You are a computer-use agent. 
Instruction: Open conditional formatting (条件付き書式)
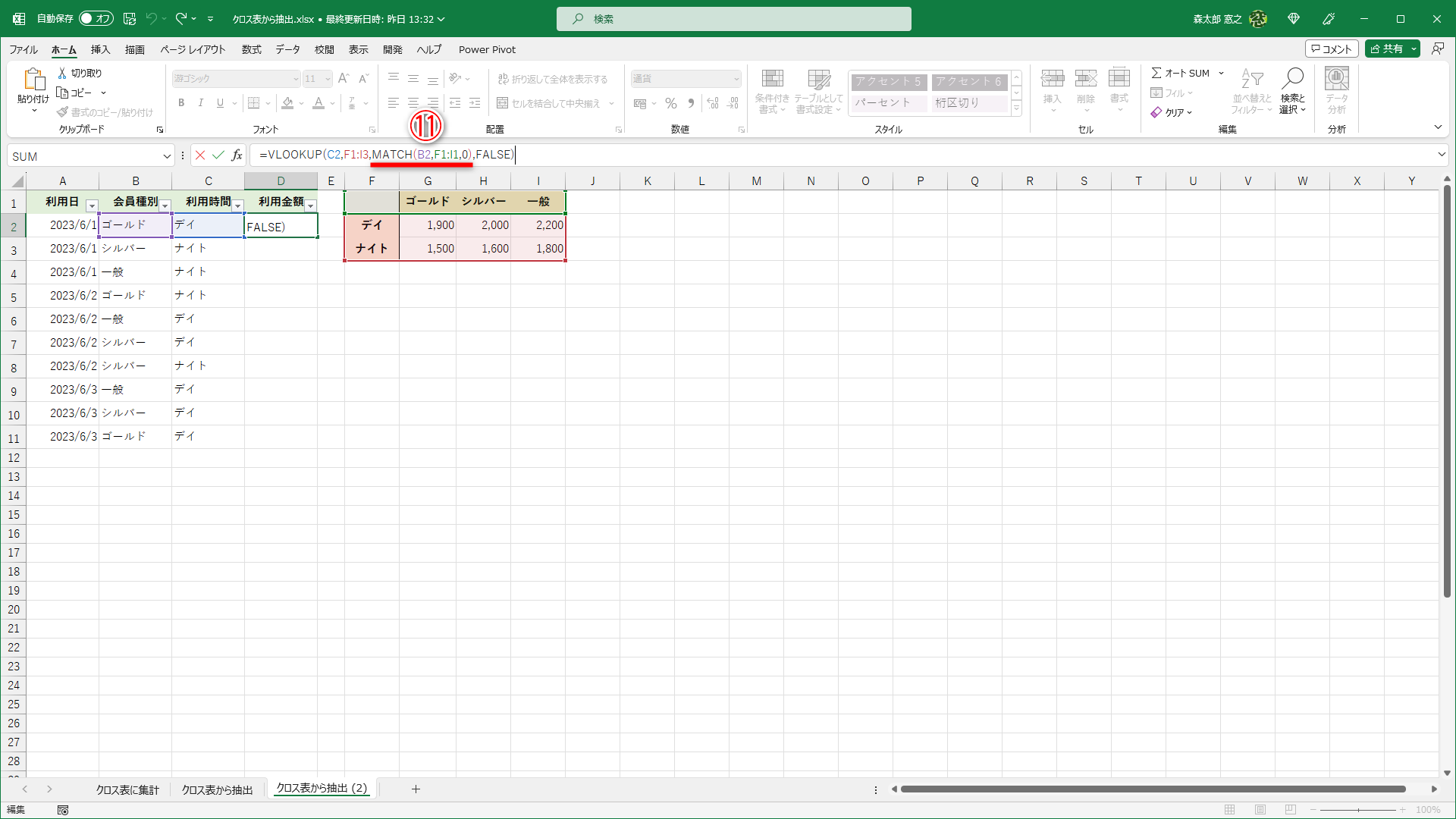point(772,91)
